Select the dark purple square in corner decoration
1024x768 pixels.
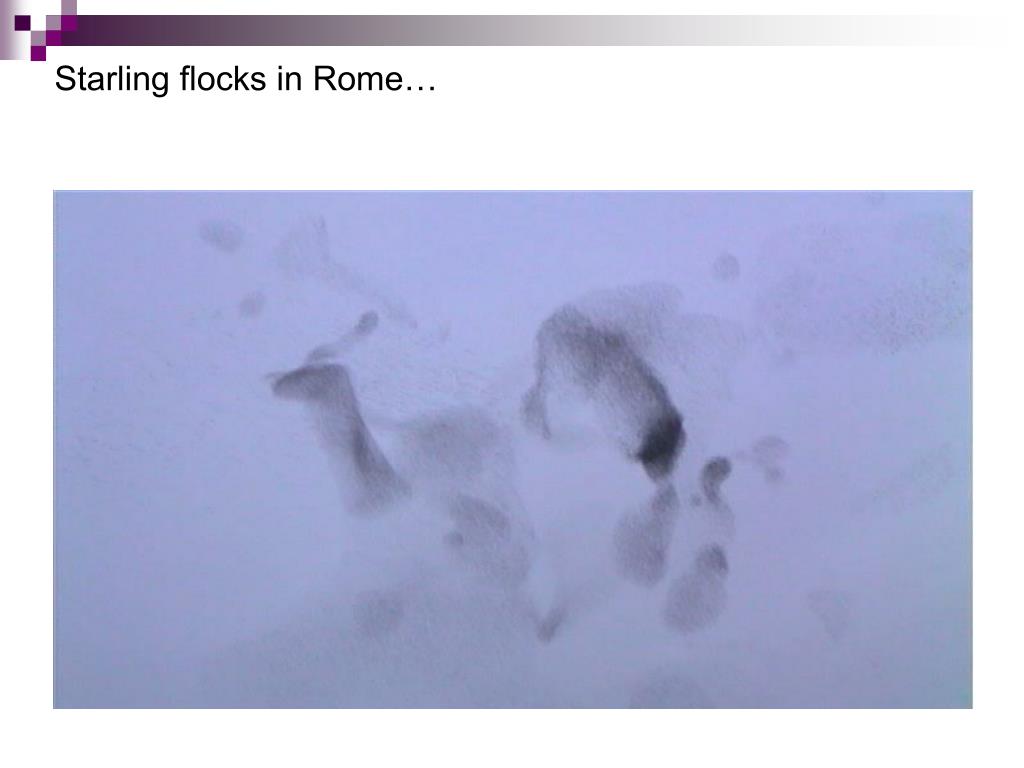click(x=22, y=23)
